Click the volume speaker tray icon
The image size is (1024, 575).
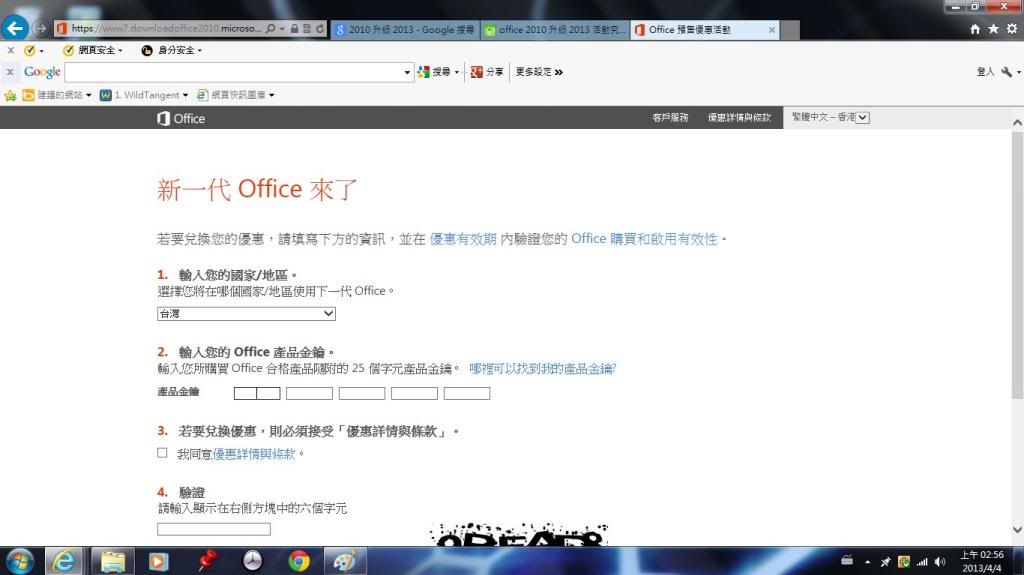[940, 561]
